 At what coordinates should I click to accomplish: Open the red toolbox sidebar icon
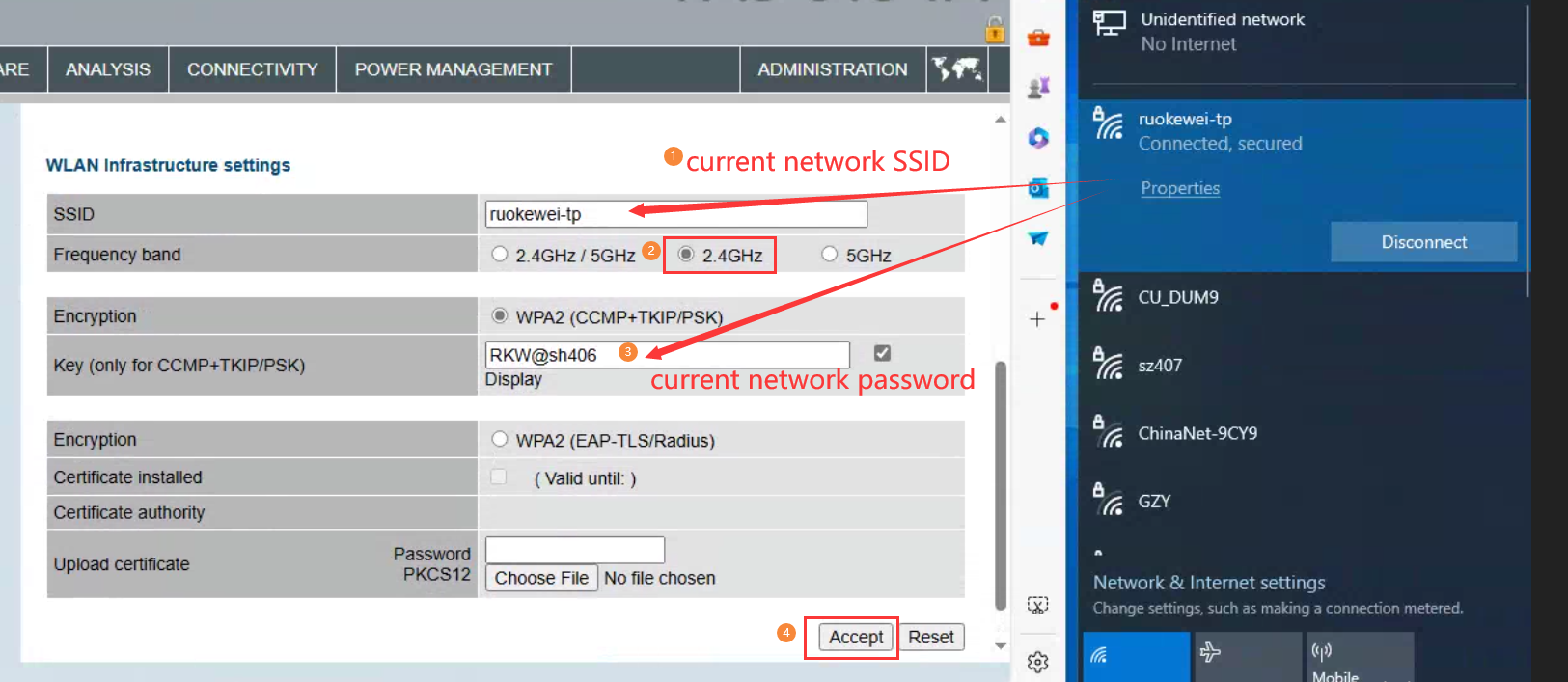pyautogui.click(x=1038, y=38)
